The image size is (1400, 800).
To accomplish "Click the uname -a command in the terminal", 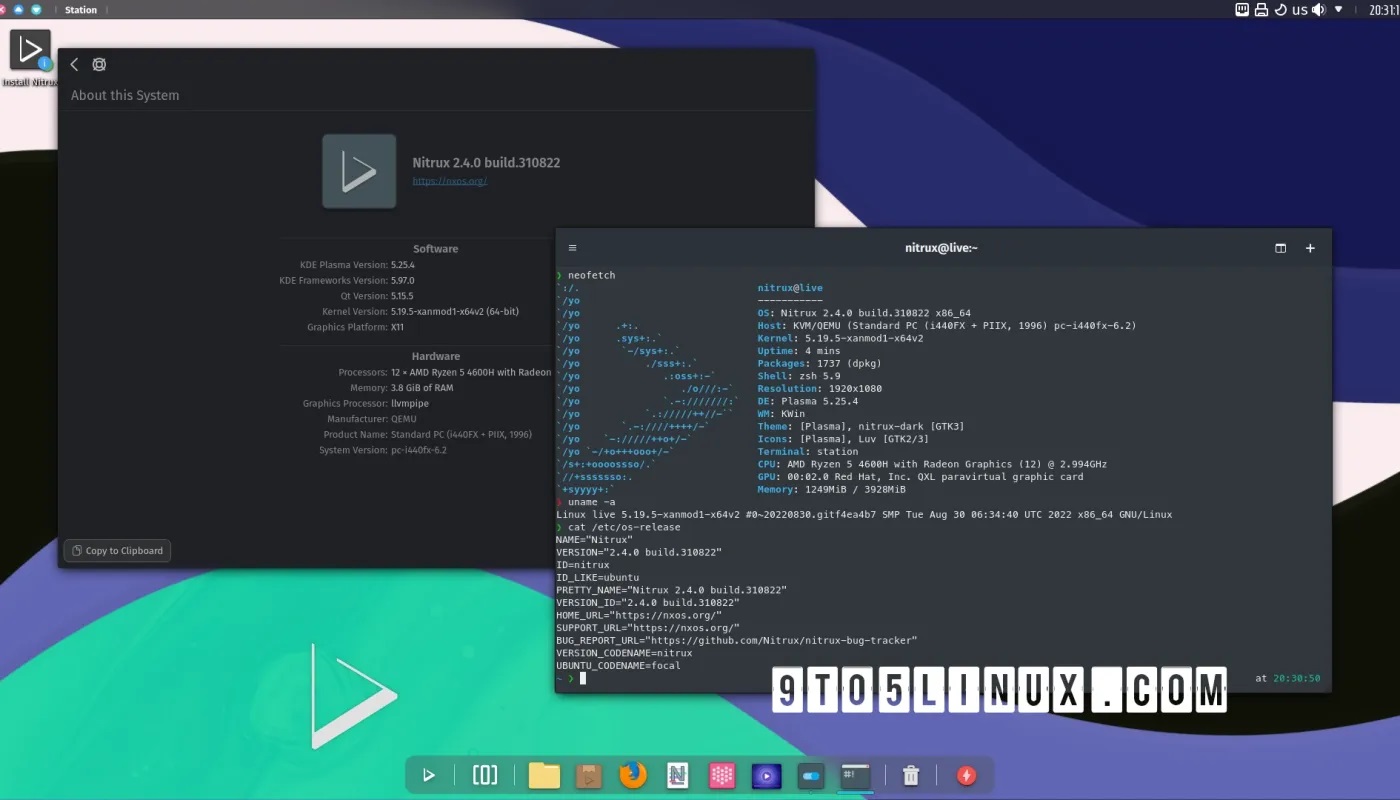I will click(x=592, y=502).
